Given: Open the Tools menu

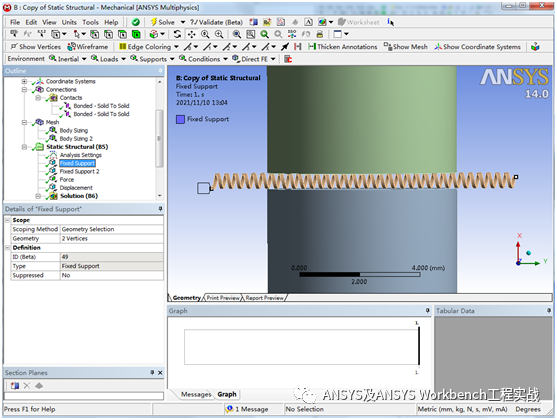Looking at the screenshot, I should (x=91, y=22).
